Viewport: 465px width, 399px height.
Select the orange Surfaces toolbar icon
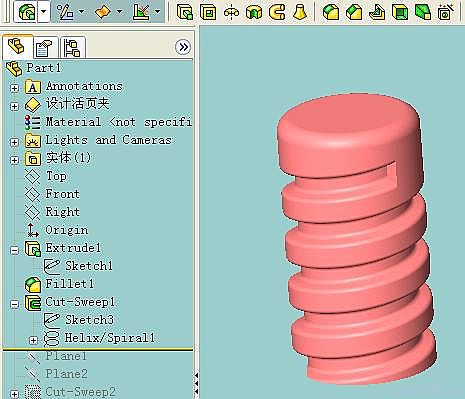point(103,12)
